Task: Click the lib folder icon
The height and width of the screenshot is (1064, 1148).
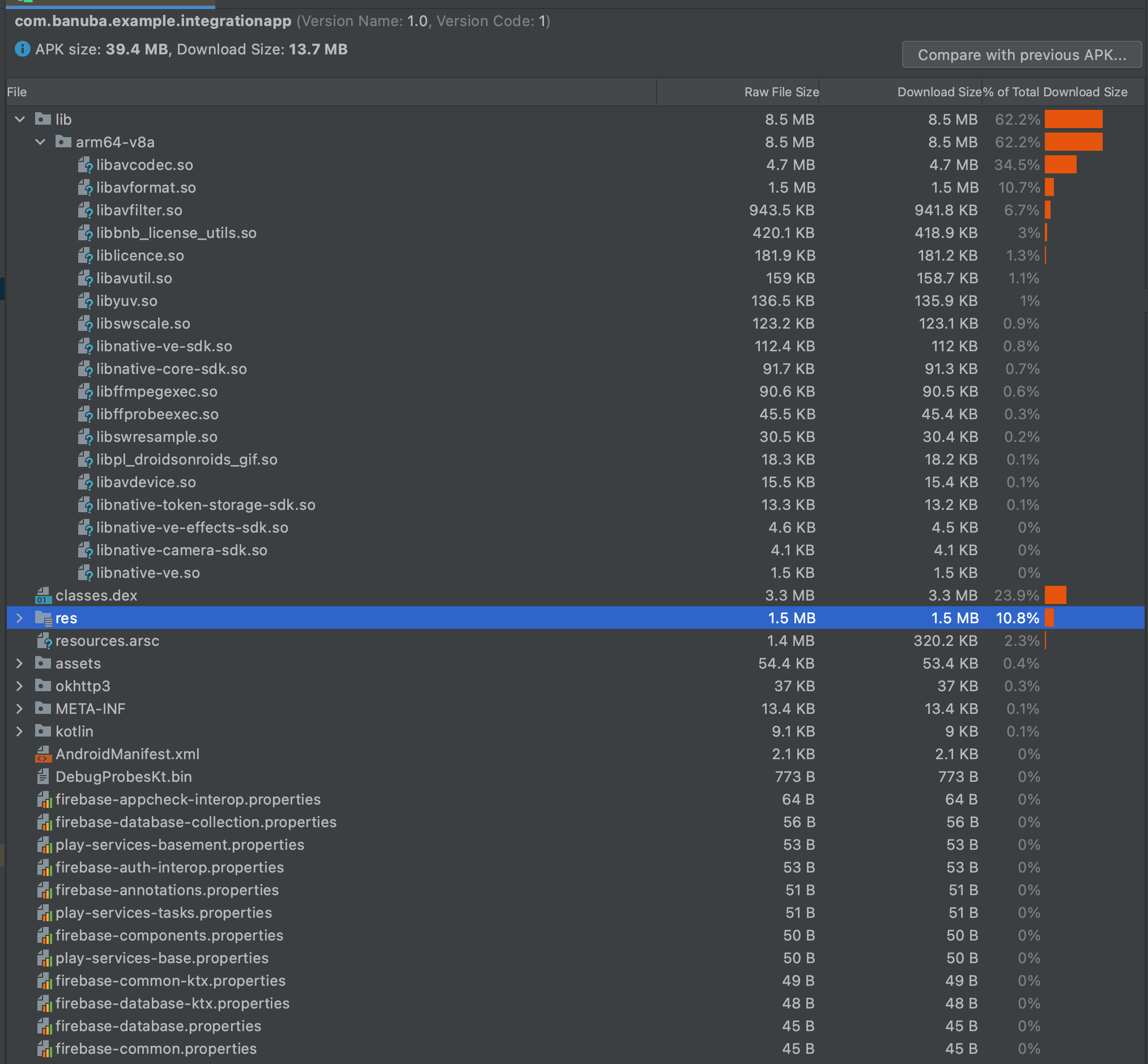Action: (x=42, y=119)
